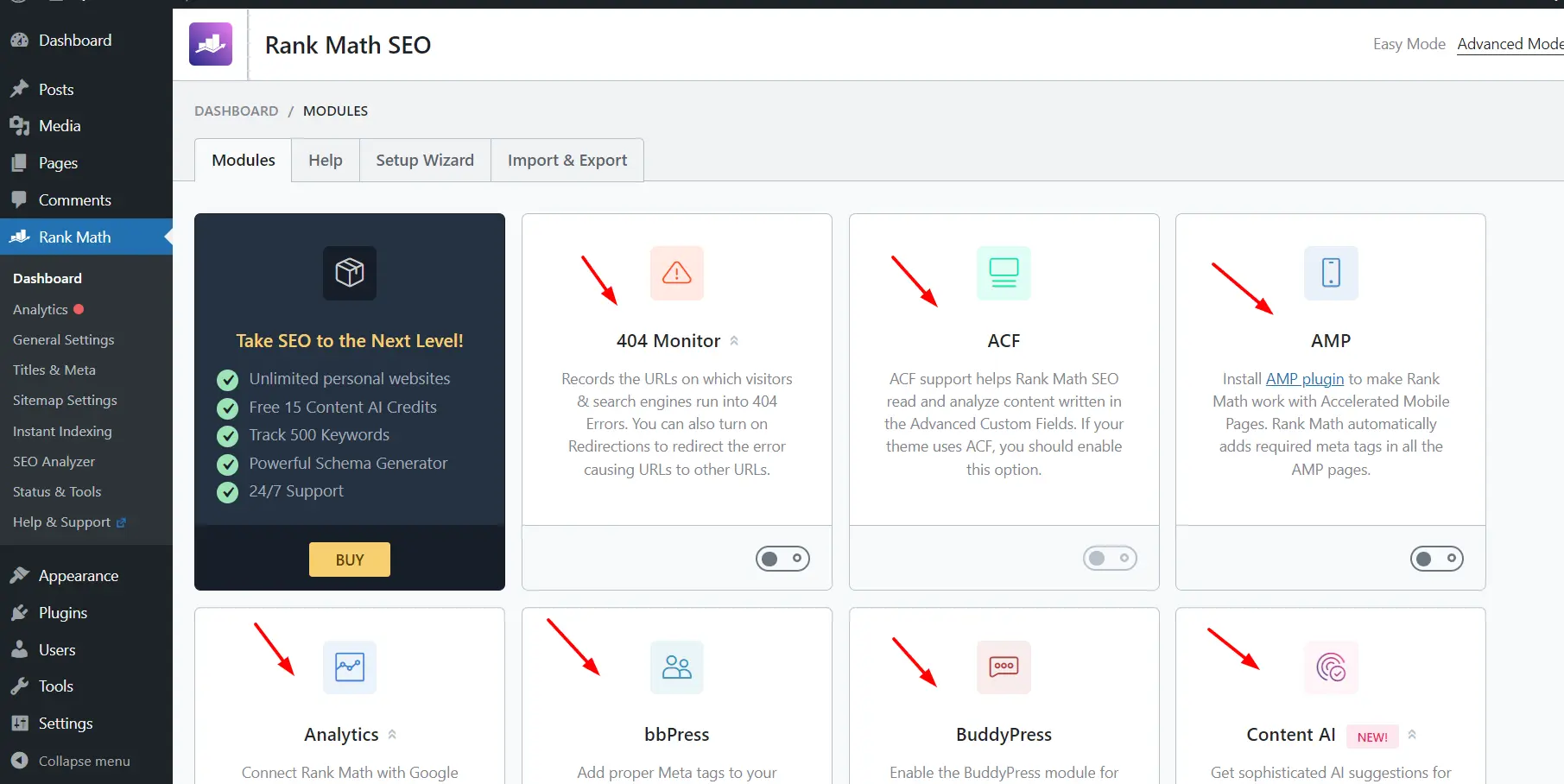Click the bbPress module title
1564x784 pixels.
point(676,735)
